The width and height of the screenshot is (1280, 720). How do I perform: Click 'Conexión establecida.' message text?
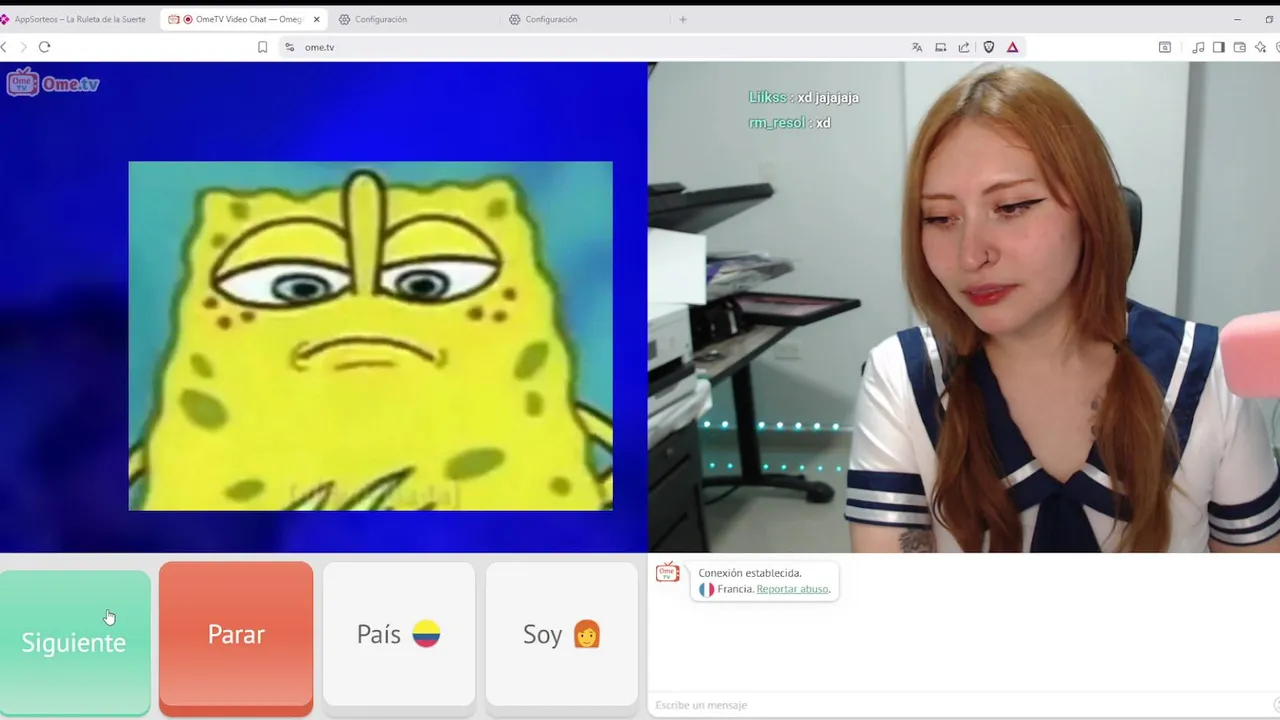750,573
